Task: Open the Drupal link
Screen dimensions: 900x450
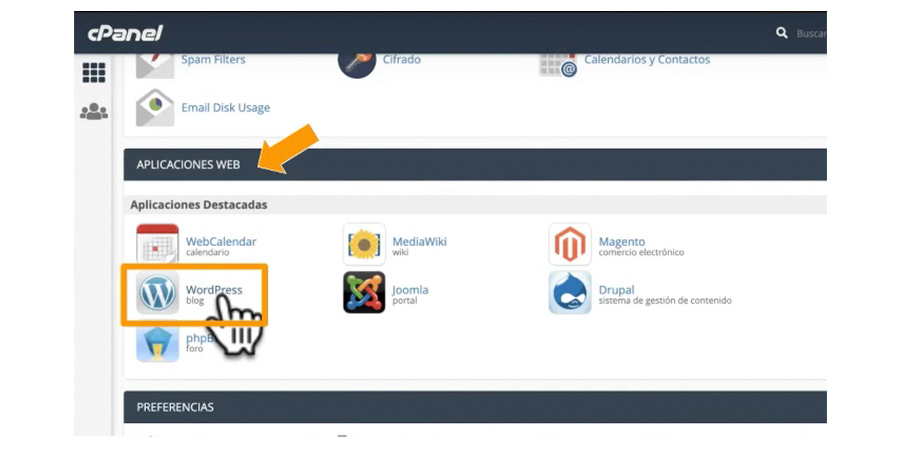Action: pyautogui.click(x=616, y=290)
